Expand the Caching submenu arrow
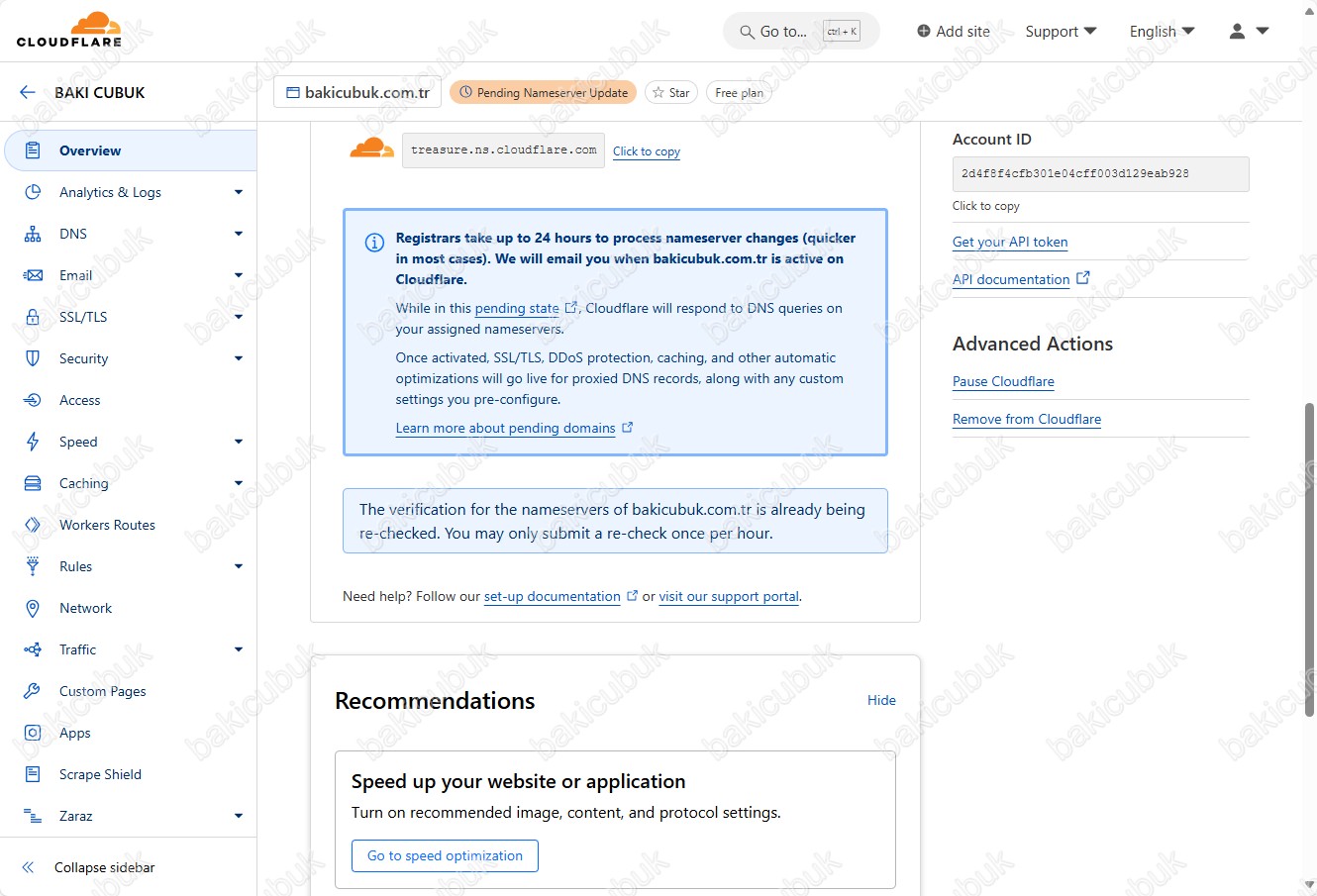 coord(239,483)
